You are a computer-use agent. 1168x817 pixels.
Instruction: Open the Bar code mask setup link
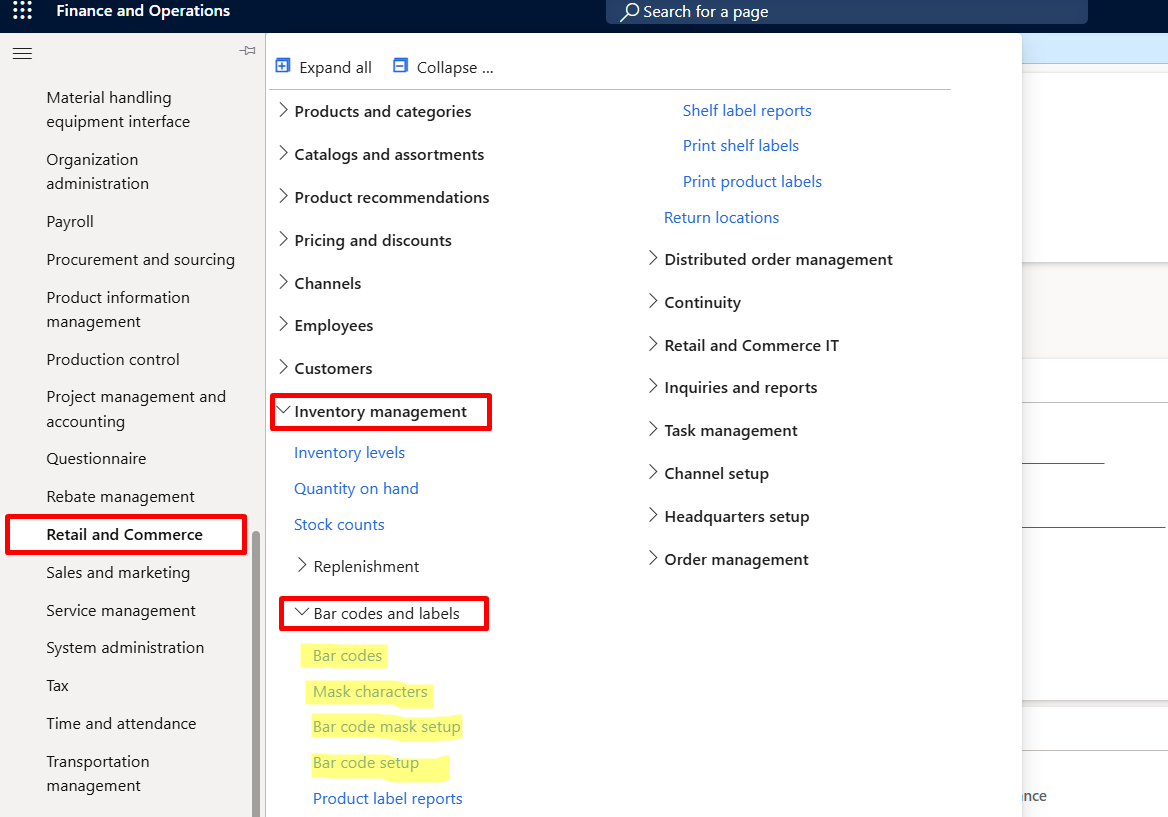click(x=386, y=727)
